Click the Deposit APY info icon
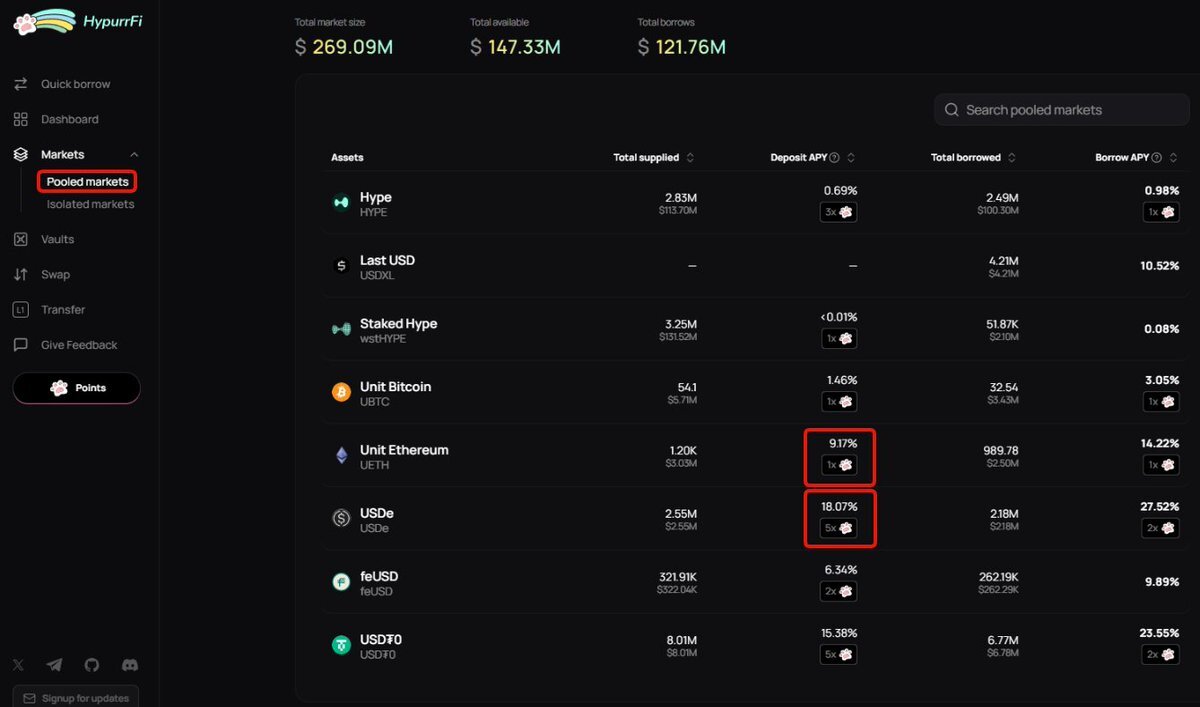The height and width of the screenshot is (707, 1200). [x=834, y=158]
